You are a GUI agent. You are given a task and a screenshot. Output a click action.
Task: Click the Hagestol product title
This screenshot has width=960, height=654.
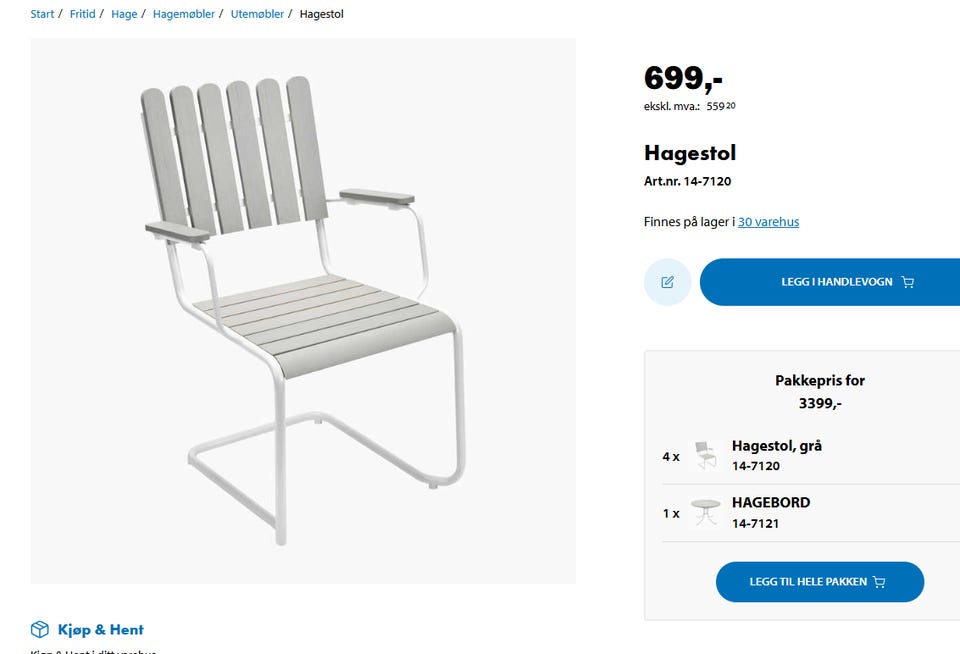[690, 153]
